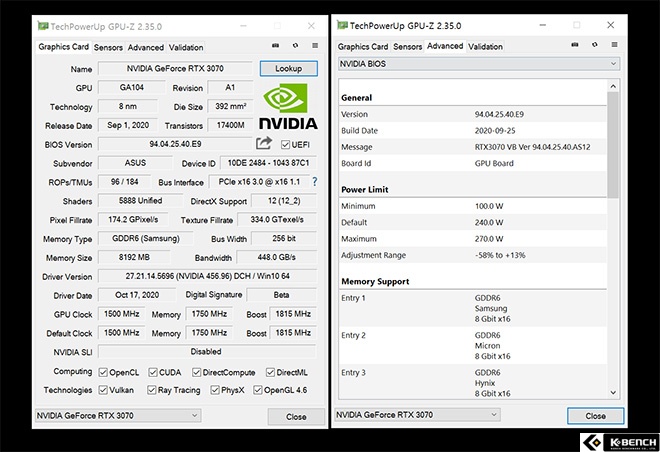
Task: Click refresh icon in right GPU-Z window
Action: 595,45
